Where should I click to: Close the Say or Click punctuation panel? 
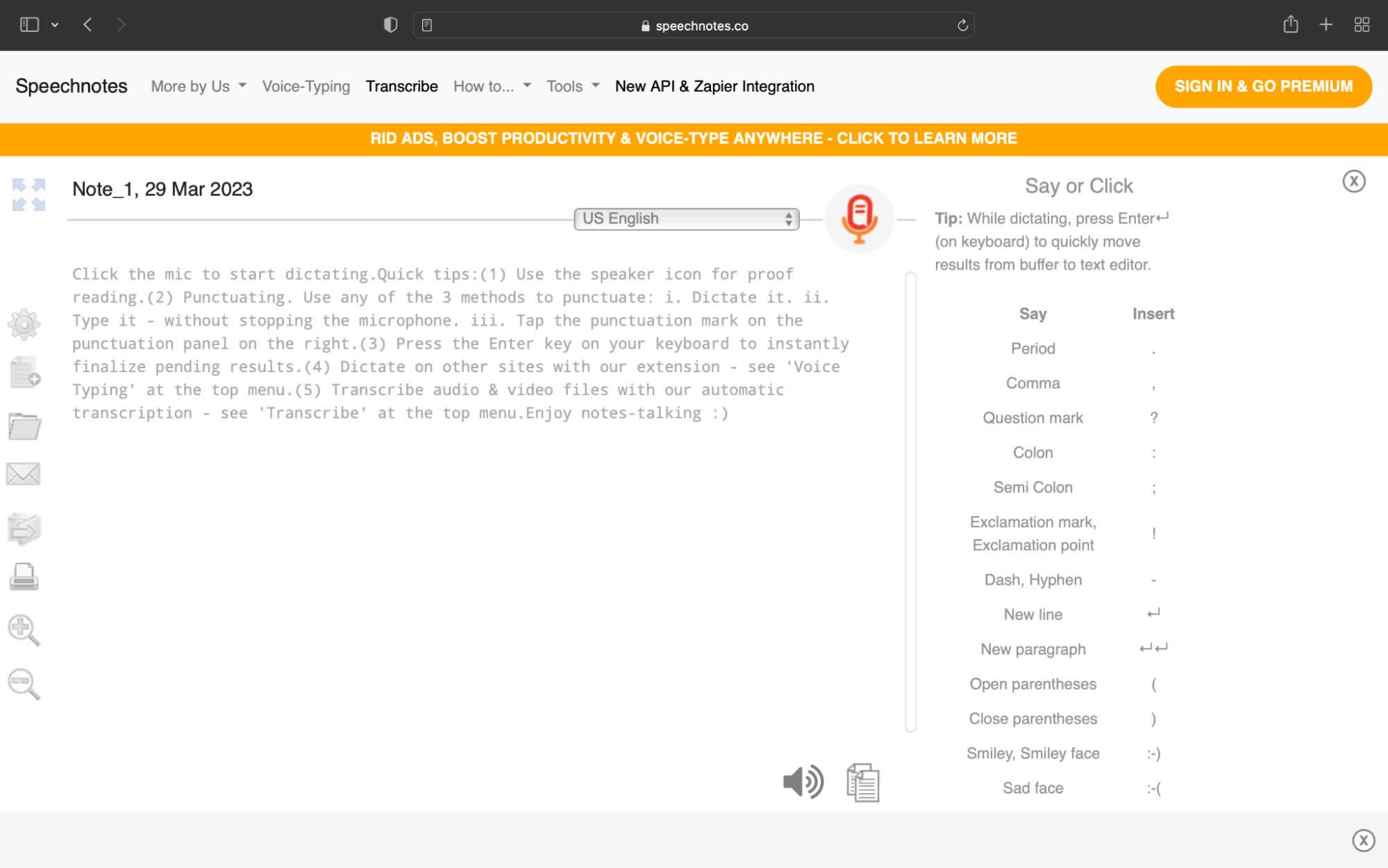click(x=1353, y=181)
